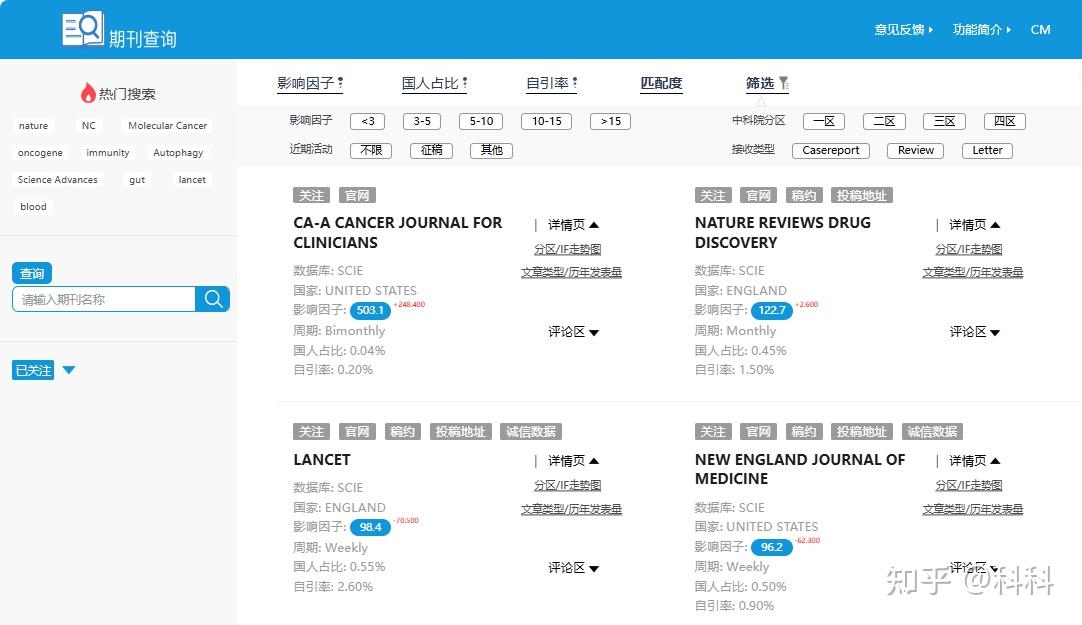
Task: Open 官网 for CA-A Cancer Journal
Action: point(357,195)
